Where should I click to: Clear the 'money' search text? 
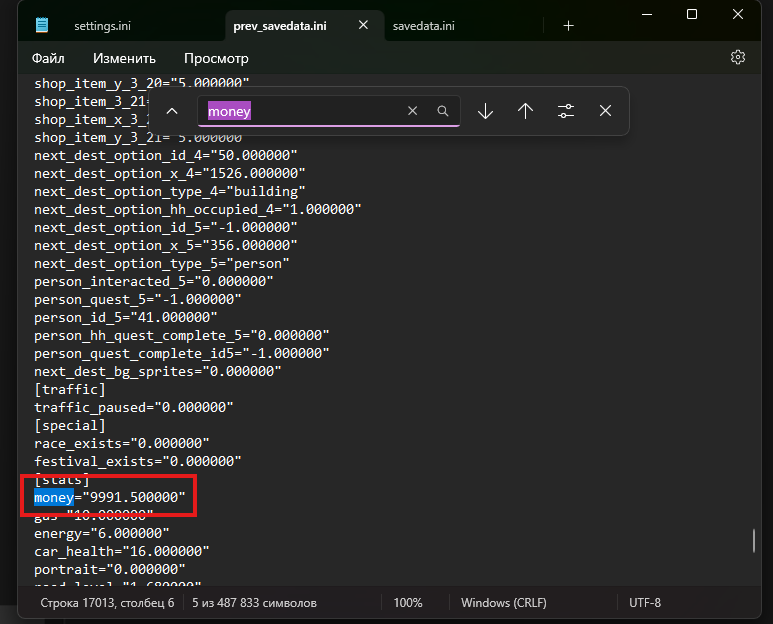(412, 111)
